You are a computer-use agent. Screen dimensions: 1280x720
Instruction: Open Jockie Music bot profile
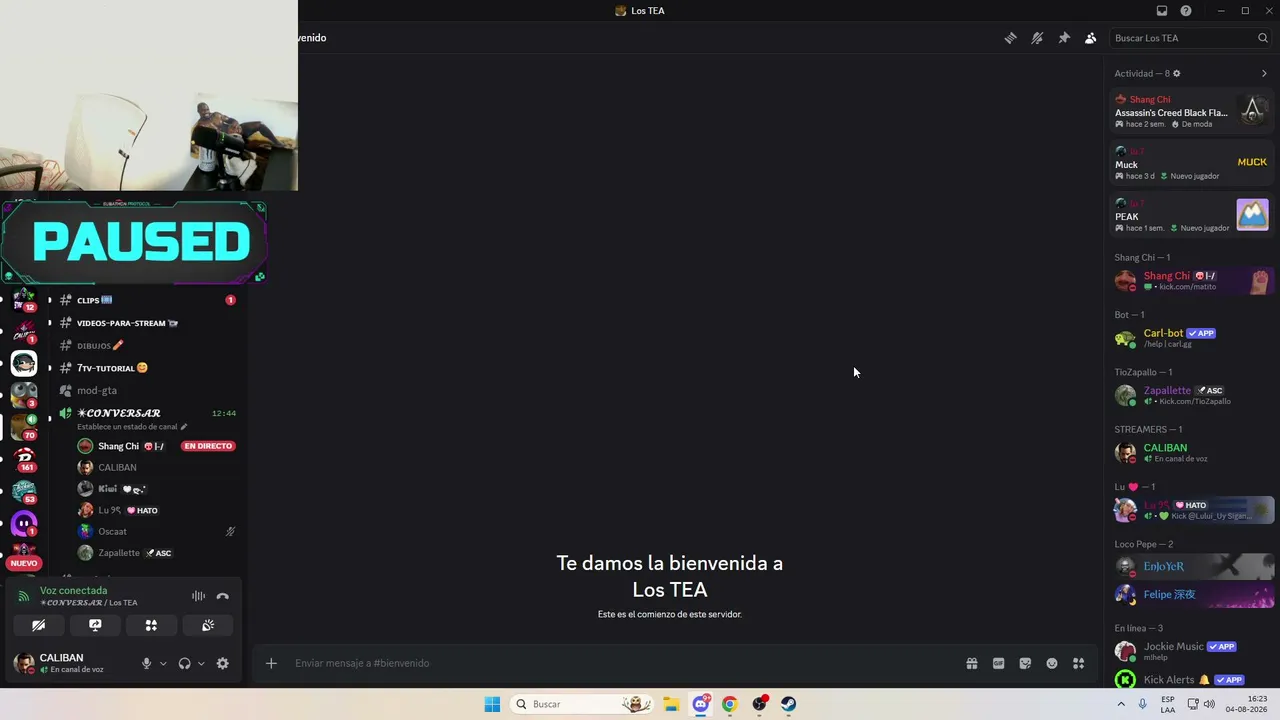point(1191,651)
